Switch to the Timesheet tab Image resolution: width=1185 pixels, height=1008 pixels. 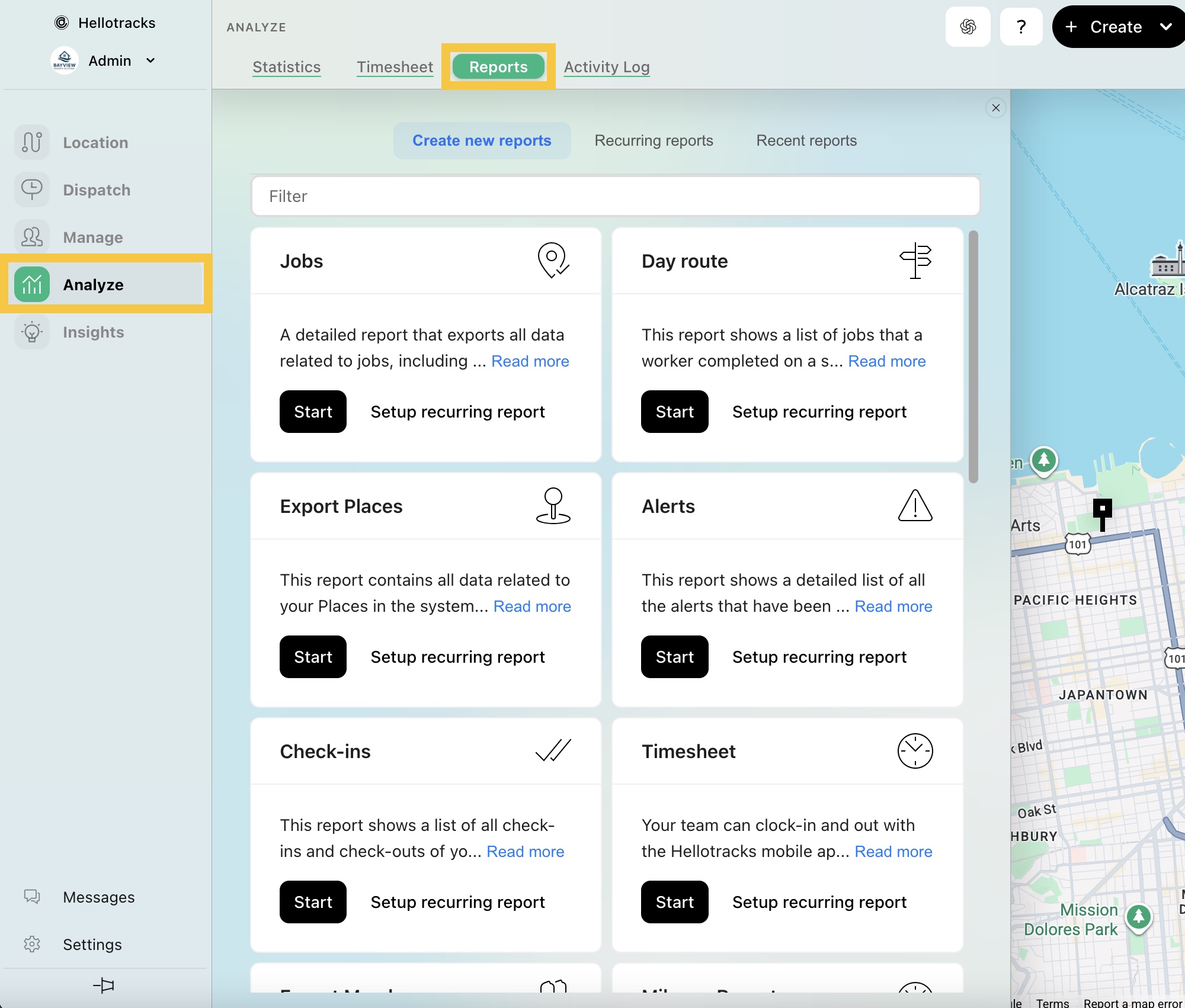pyautogui.click(x=395, y=67)
